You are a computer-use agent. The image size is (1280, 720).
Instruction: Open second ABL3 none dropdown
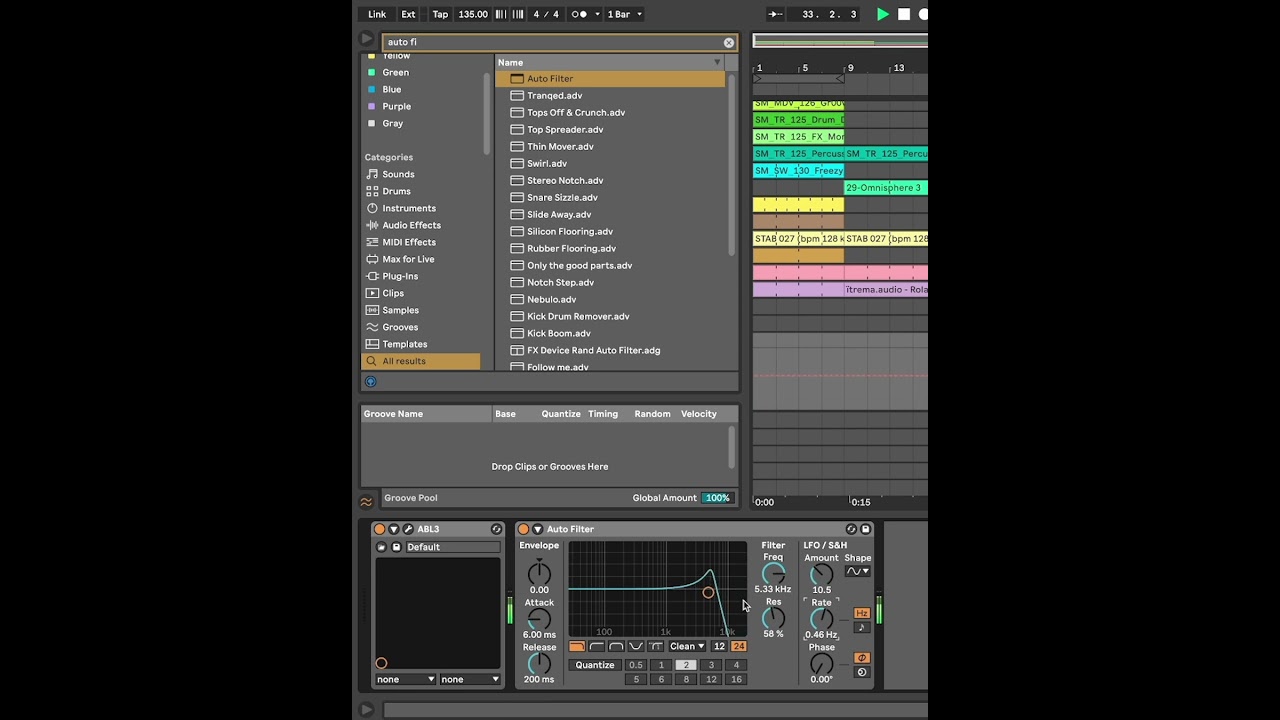coord(470,679)
